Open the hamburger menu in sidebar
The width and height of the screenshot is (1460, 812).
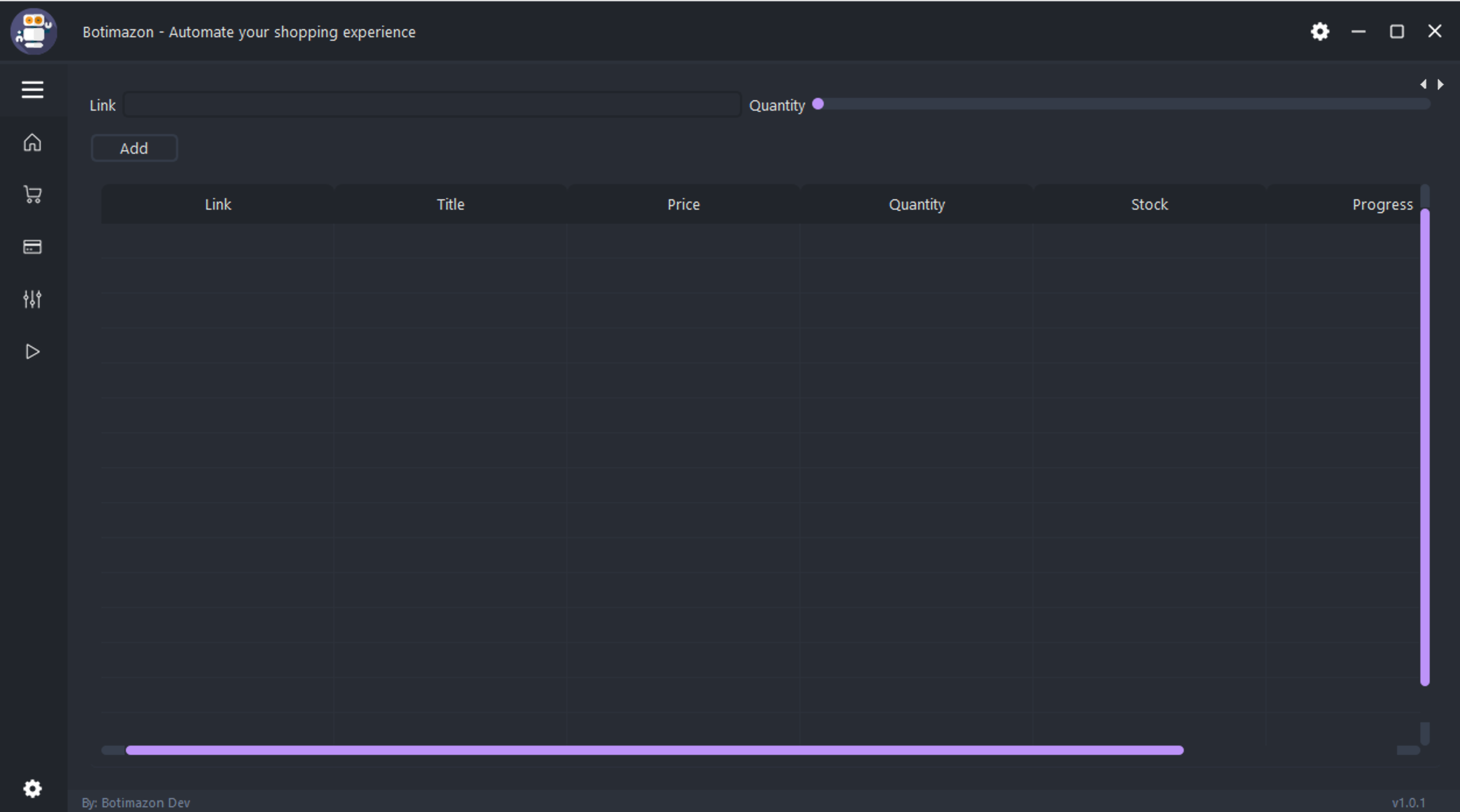pos(33,90)
